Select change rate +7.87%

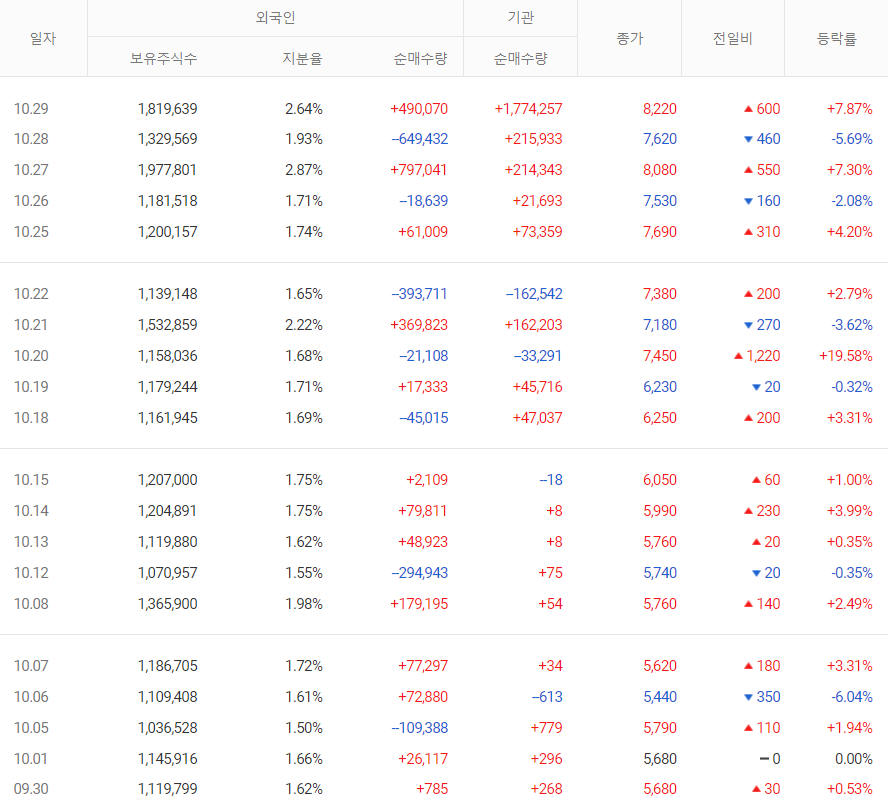(x=850, y=108)
